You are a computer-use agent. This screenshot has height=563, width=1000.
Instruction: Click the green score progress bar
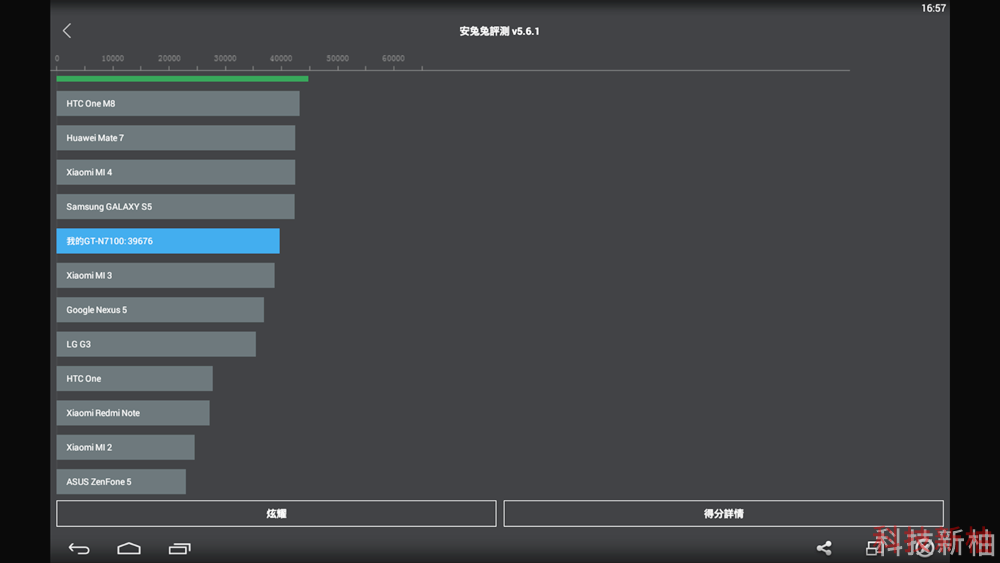click(x=182, y=79)
